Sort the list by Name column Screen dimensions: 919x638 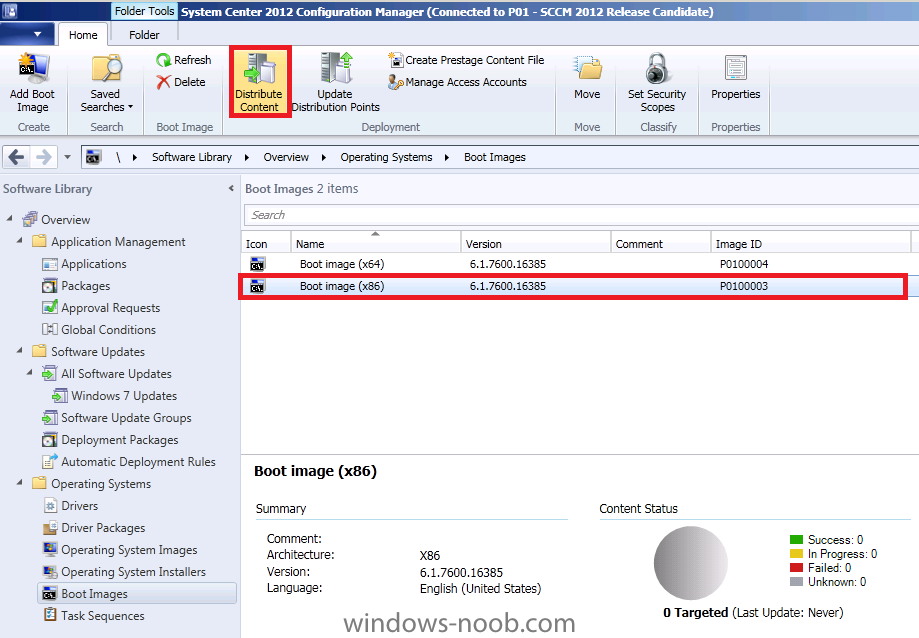pyautogui.click(x=376, y=243)
